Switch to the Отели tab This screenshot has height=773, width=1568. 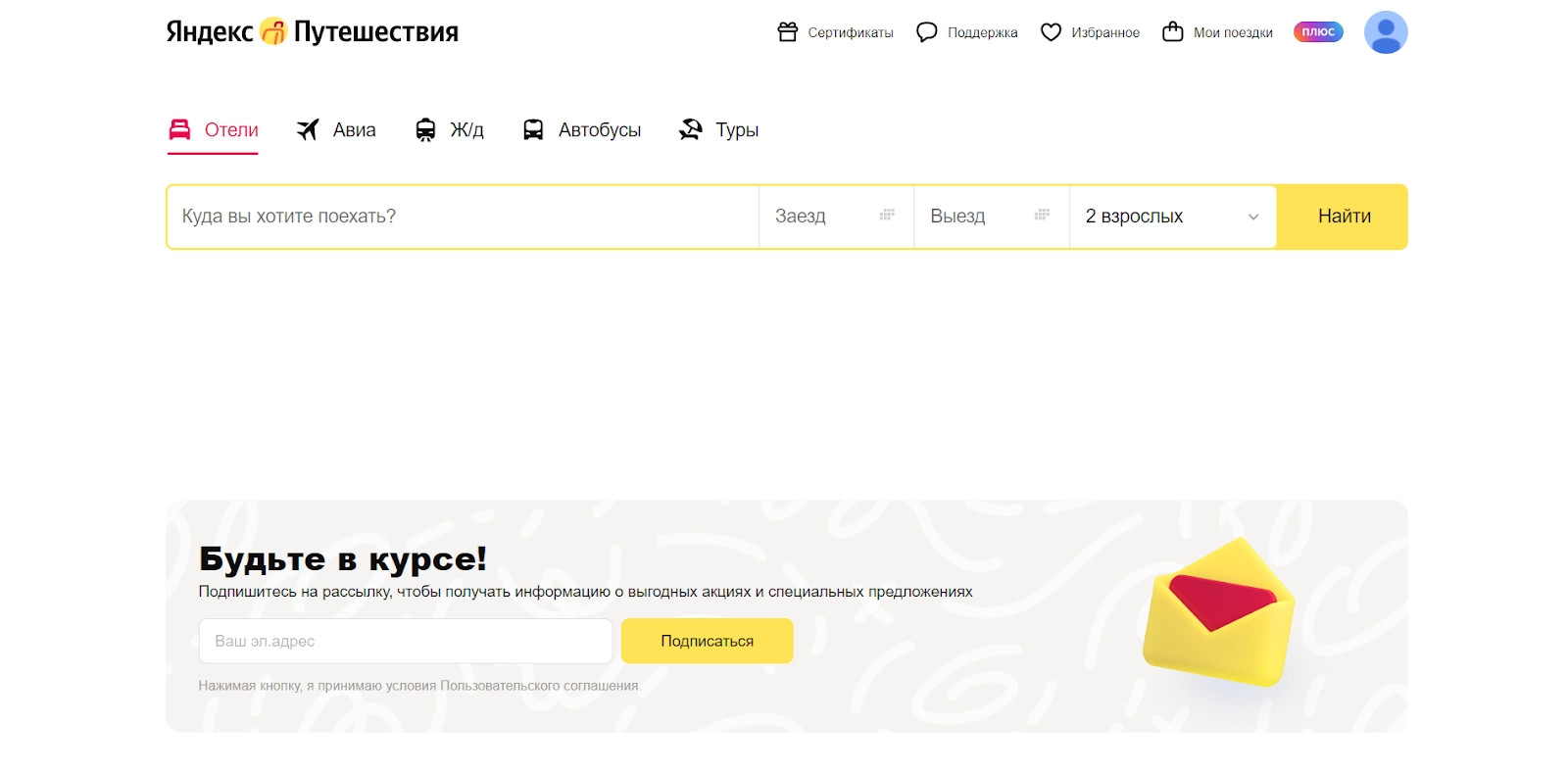coord(214,130)
